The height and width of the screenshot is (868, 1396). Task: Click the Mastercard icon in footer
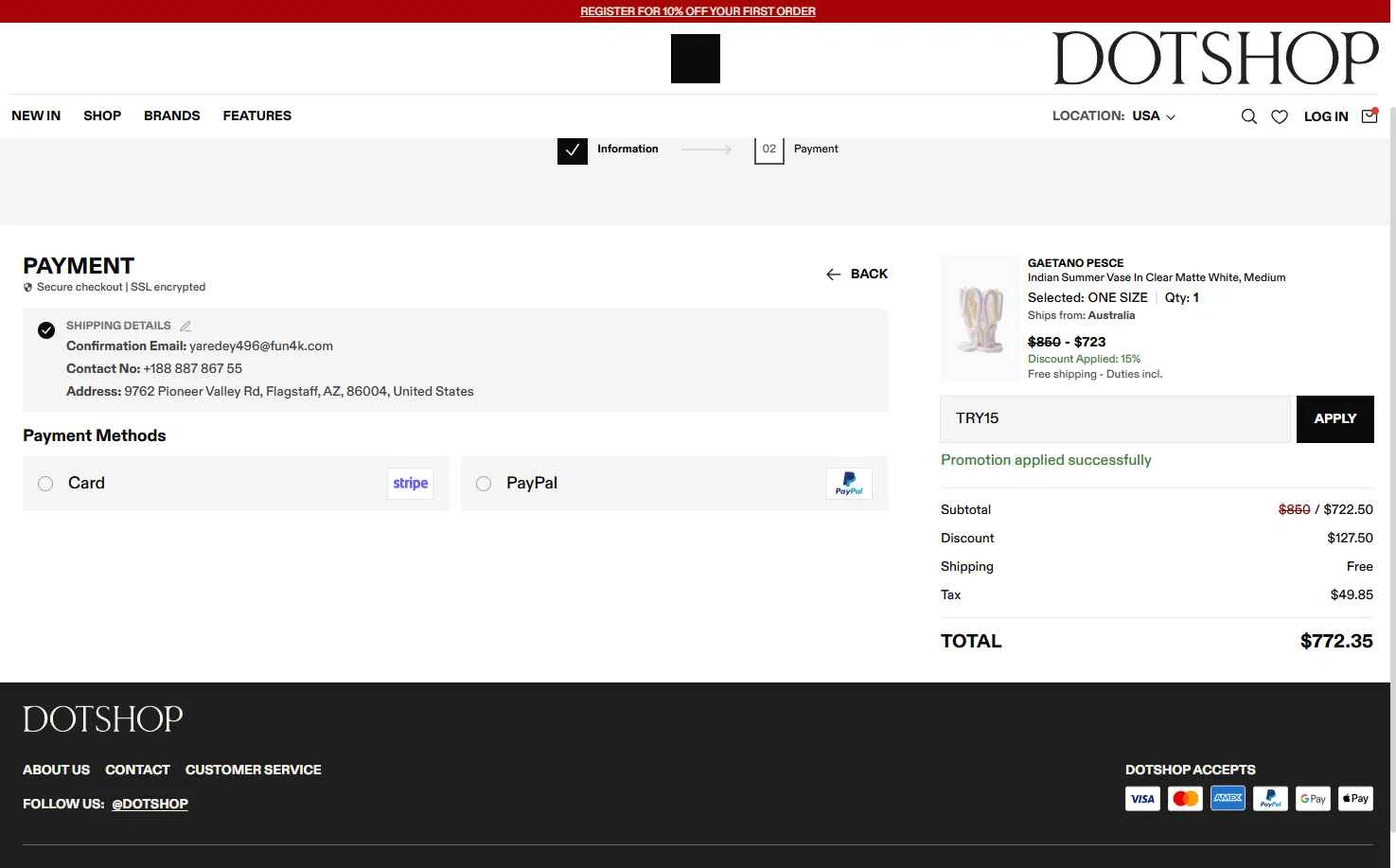(x=1185, y=799)
